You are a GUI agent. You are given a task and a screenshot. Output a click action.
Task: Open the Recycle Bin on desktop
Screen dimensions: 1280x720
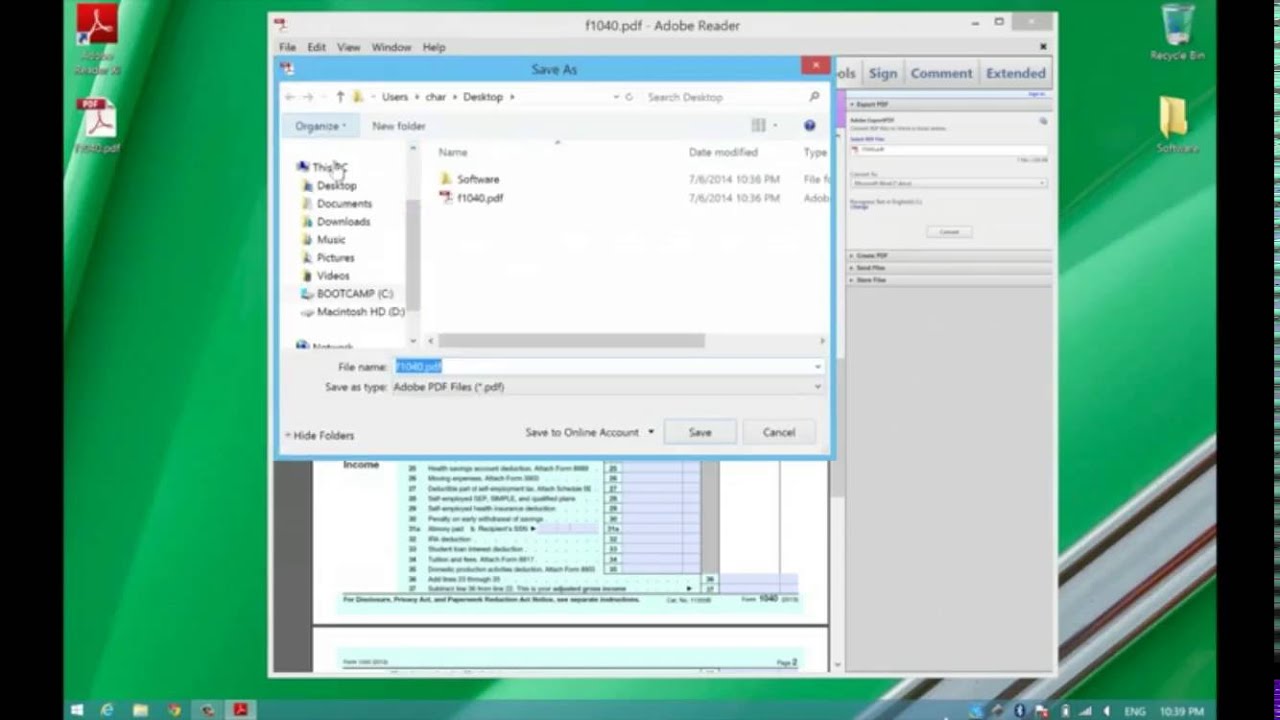pyautogui.click(x=1177, y=33)
